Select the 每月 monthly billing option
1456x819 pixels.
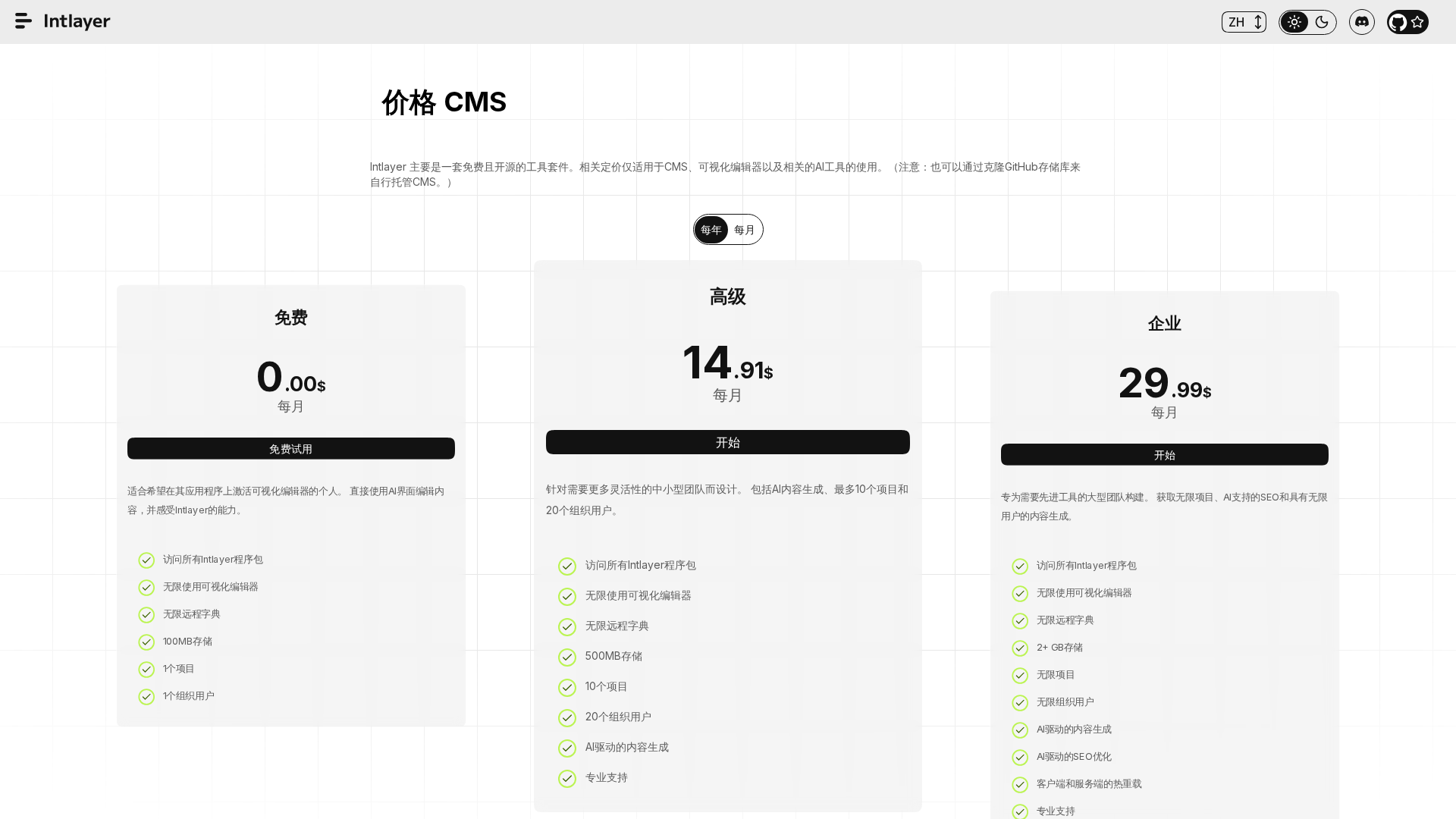[745, 230]
